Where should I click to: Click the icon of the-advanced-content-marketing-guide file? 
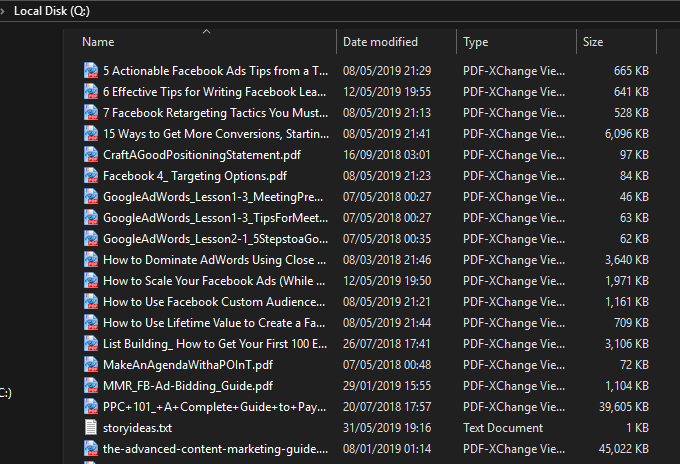coord(91,449)
